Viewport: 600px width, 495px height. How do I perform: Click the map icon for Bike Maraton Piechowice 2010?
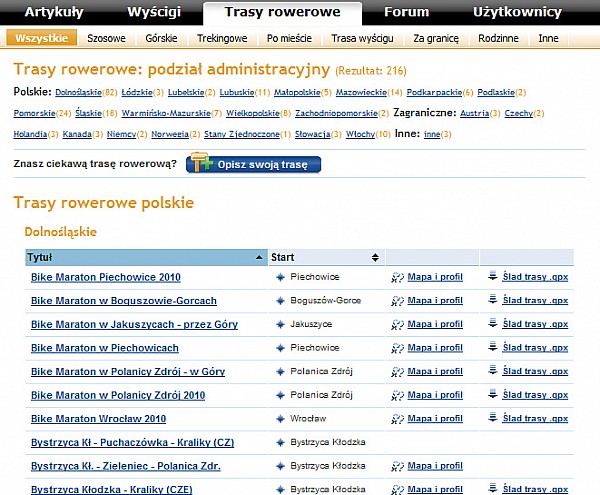(397, 277)
